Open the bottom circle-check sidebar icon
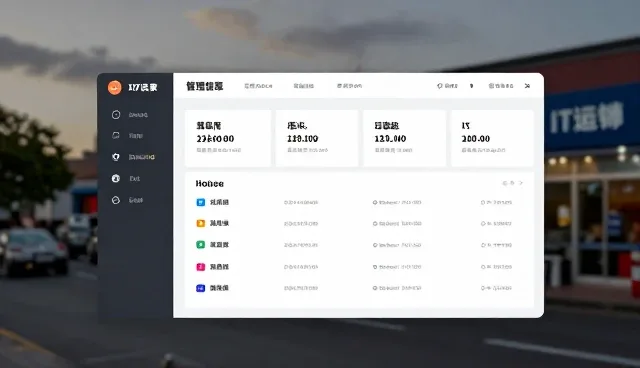Screen dimensions: 640x368 point(116,200)
